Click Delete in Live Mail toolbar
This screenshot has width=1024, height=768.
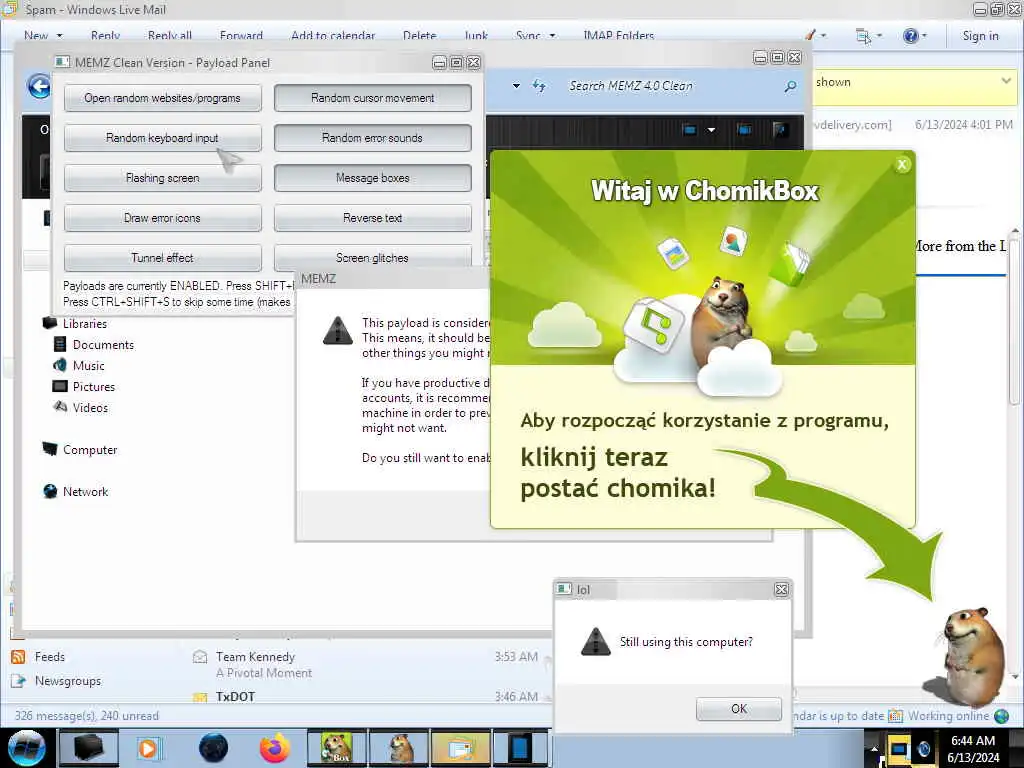pos(419,35)
